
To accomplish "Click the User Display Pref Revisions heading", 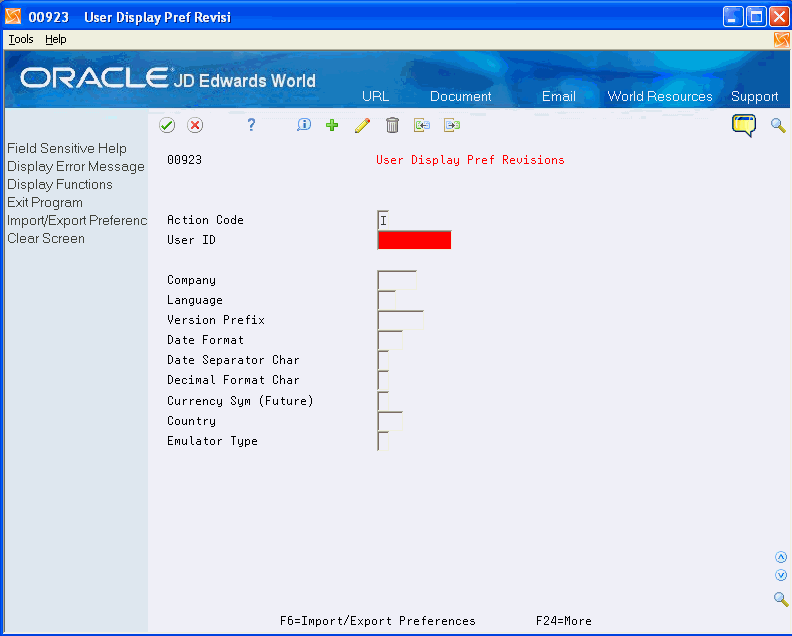I will pyautogui.click(x=470, y=160).
